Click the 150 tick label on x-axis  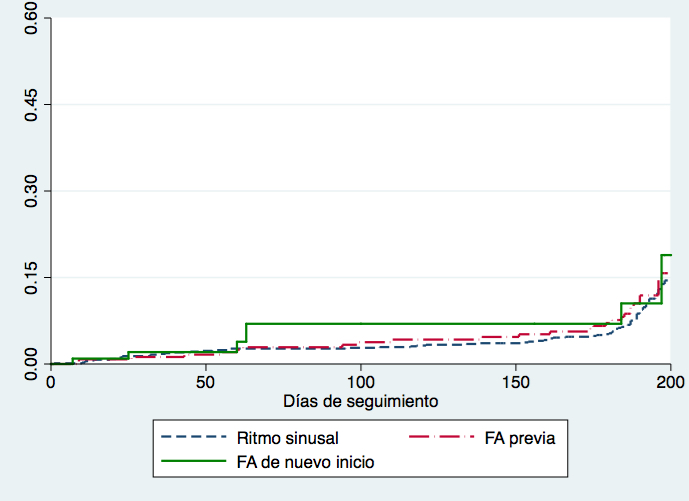point(516,381)
